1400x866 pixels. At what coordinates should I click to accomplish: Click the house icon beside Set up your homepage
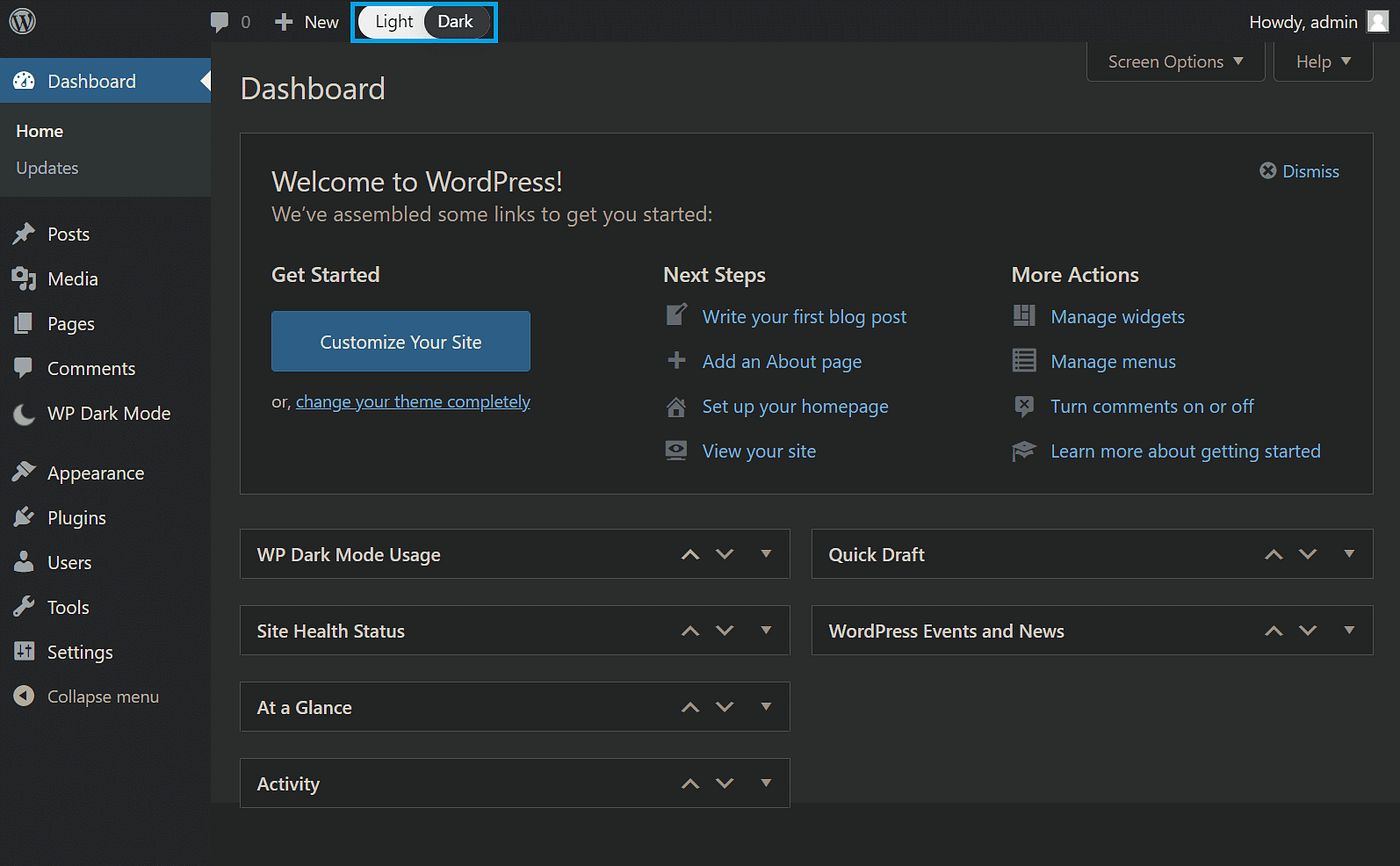pyautogui.click(x=676, y=406)
